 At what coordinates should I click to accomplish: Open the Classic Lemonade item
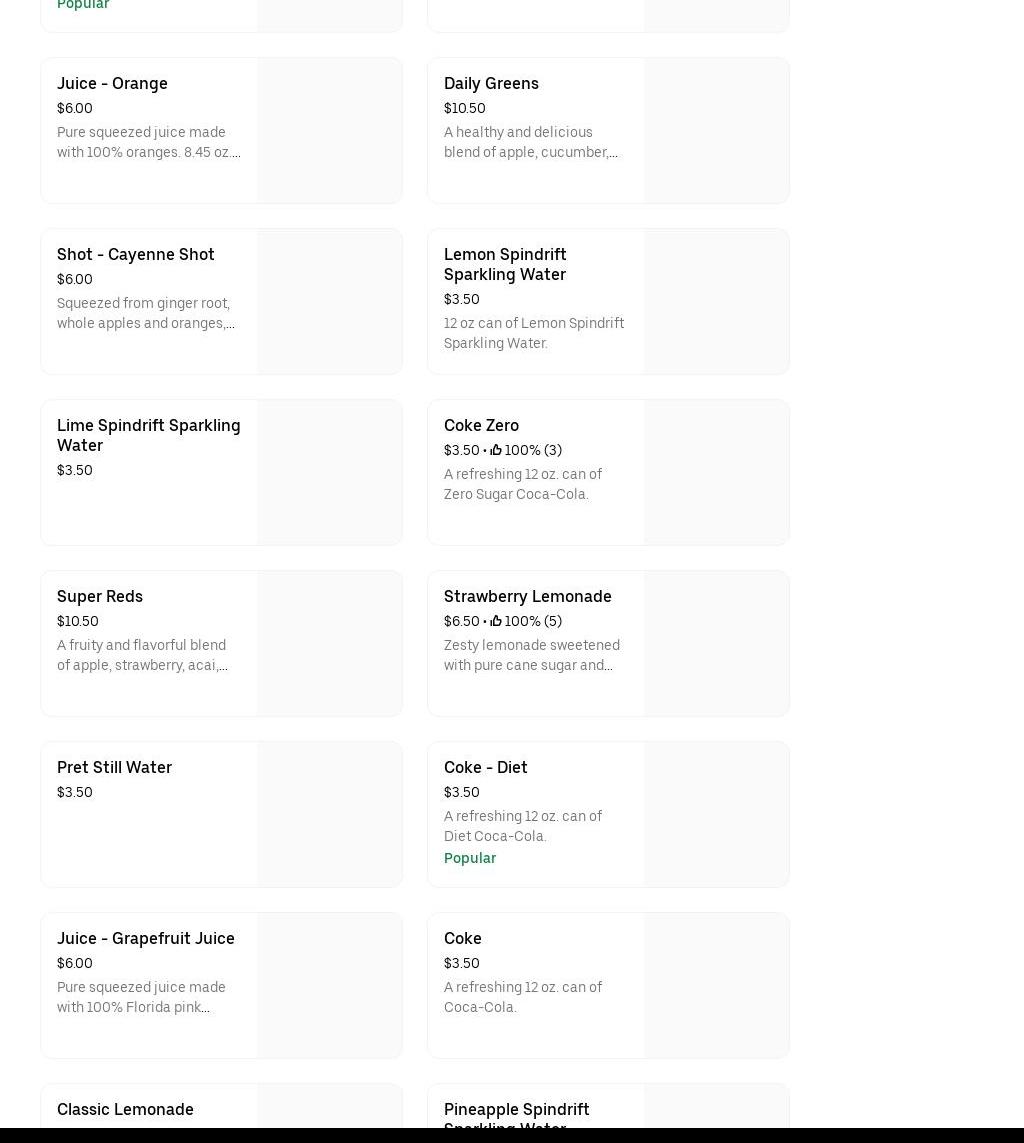(125, 1109)
